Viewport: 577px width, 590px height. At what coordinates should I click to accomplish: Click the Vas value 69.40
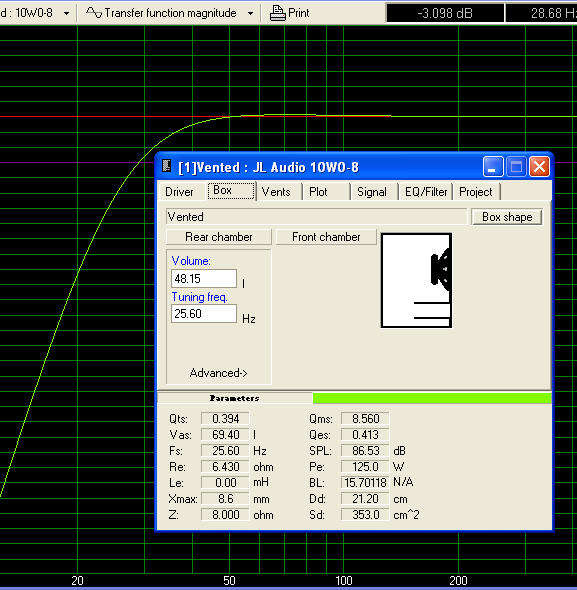(225, 435)
